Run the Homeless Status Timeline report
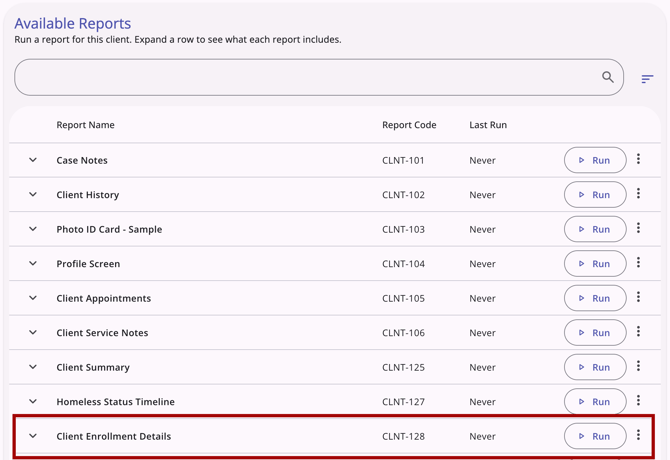The height and width of the screenshot is (460, 670). [x=595, y=401]
